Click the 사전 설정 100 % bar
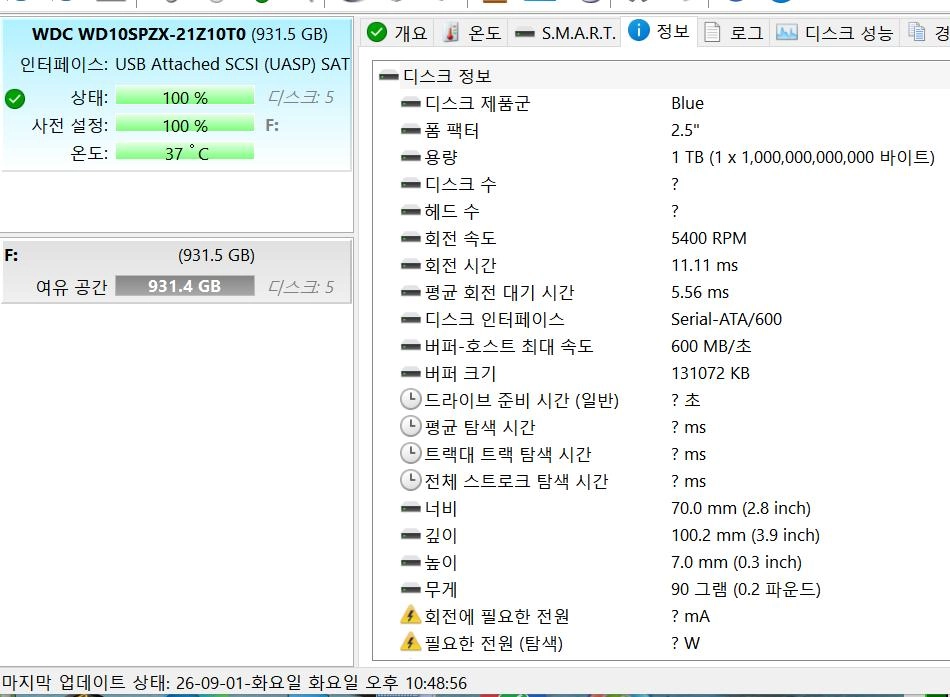The width and height of the screenshot is (950, 697). tap(185, 125)
